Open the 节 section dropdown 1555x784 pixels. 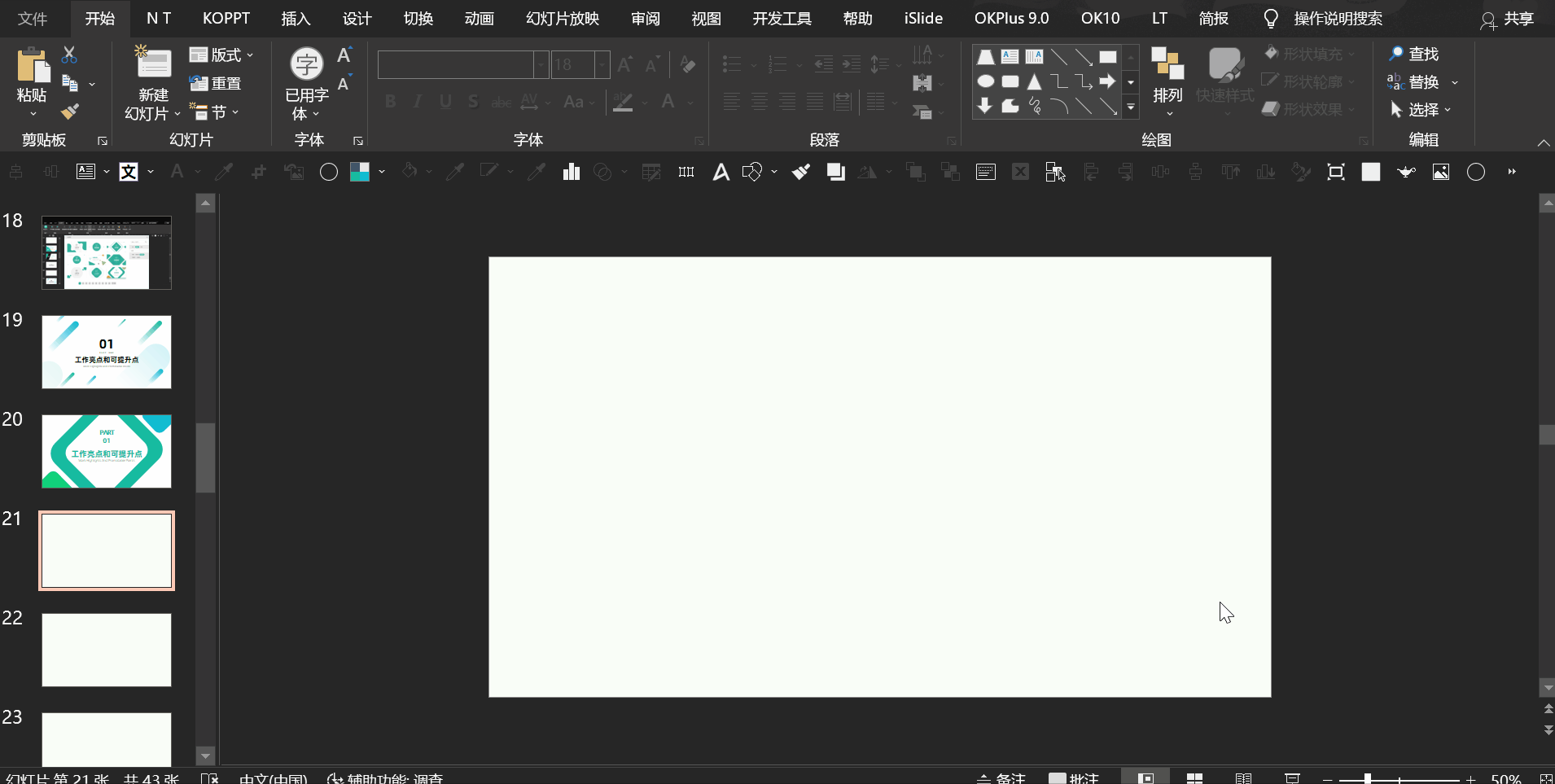point(215,112)
